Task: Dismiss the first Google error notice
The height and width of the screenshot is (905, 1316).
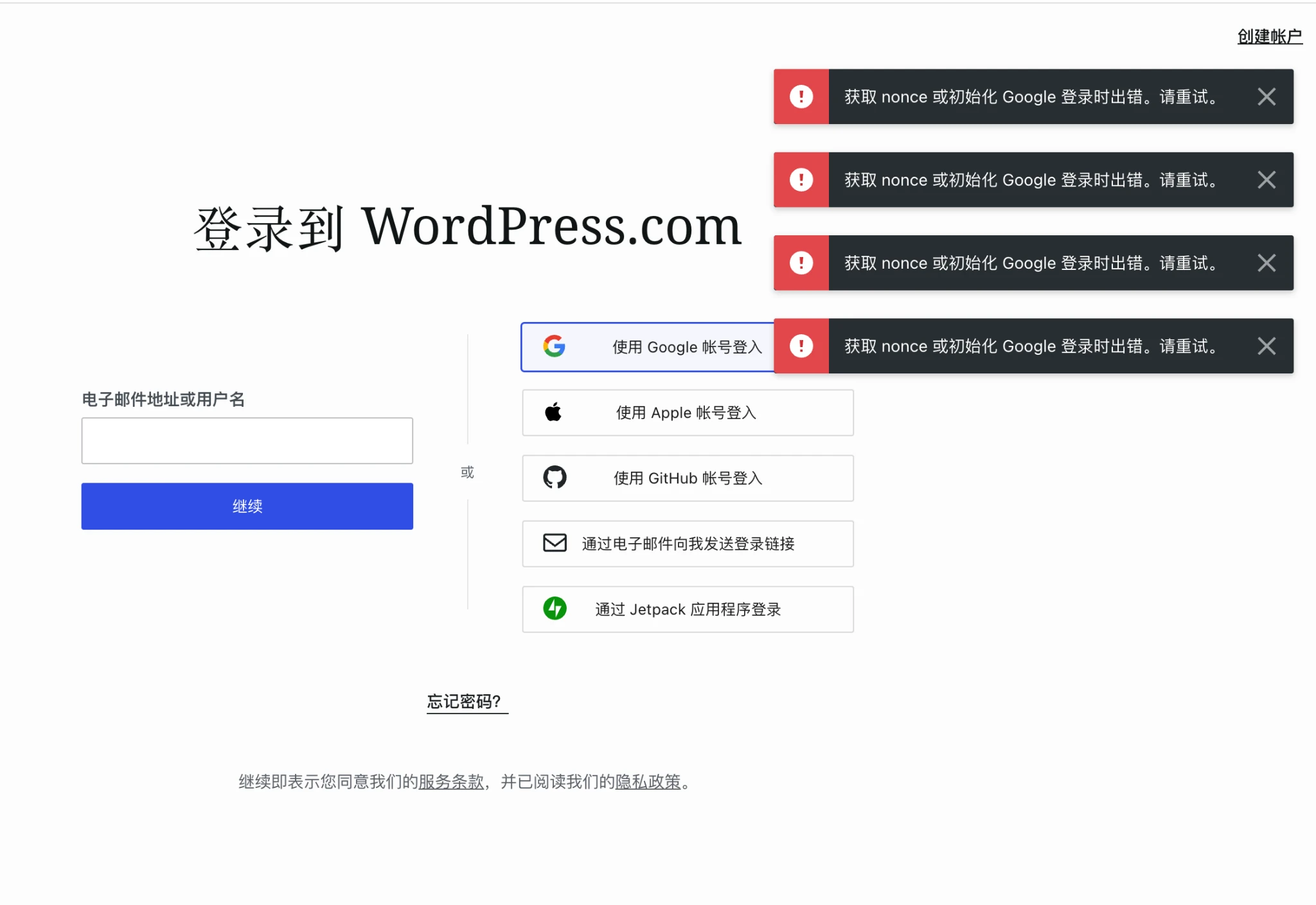Action: click(1266, 97)
